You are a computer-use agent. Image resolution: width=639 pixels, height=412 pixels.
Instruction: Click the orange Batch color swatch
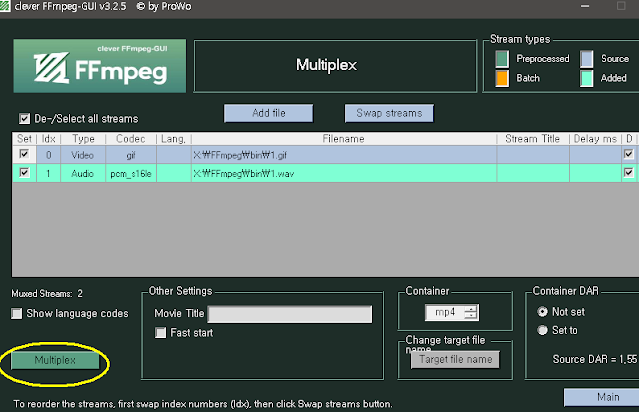[x=502, y=78]
